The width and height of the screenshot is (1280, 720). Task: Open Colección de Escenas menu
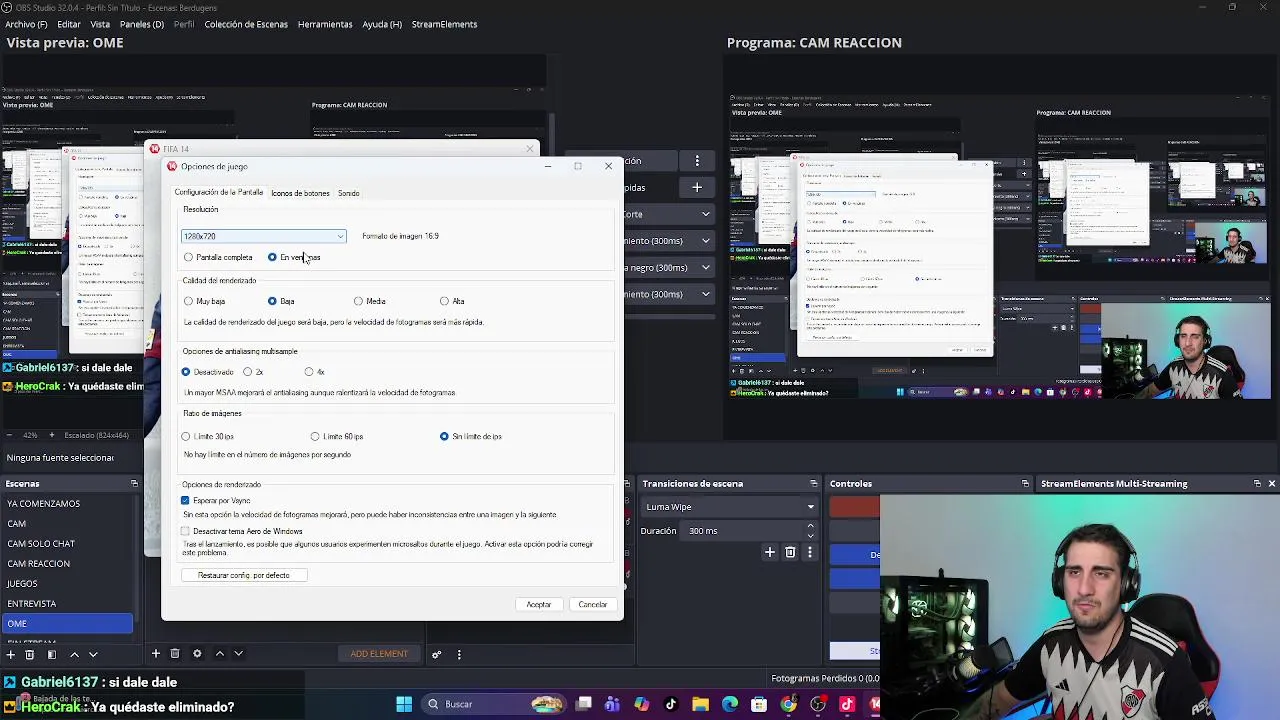pos(246,24)
